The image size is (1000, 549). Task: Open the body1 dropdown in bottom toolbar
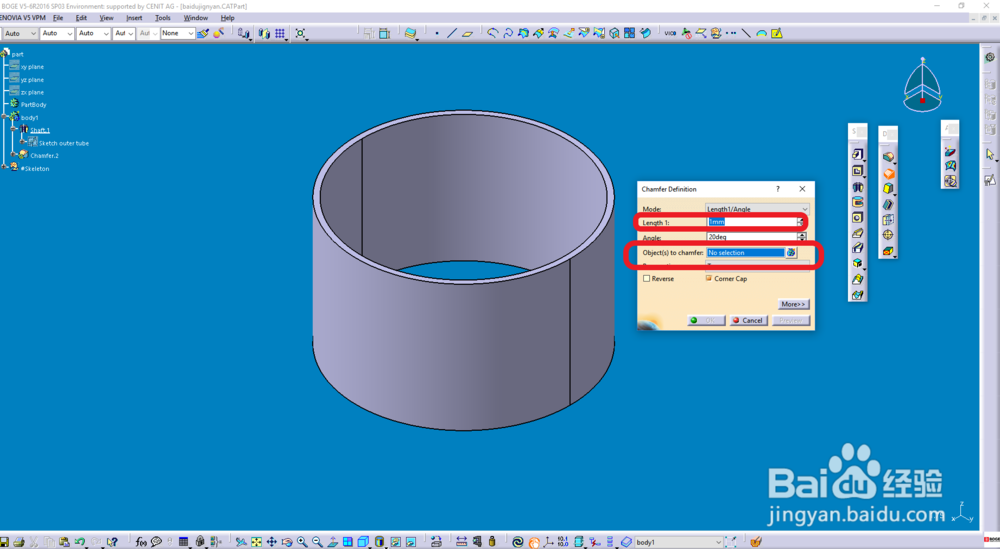(x=679, y=542)
